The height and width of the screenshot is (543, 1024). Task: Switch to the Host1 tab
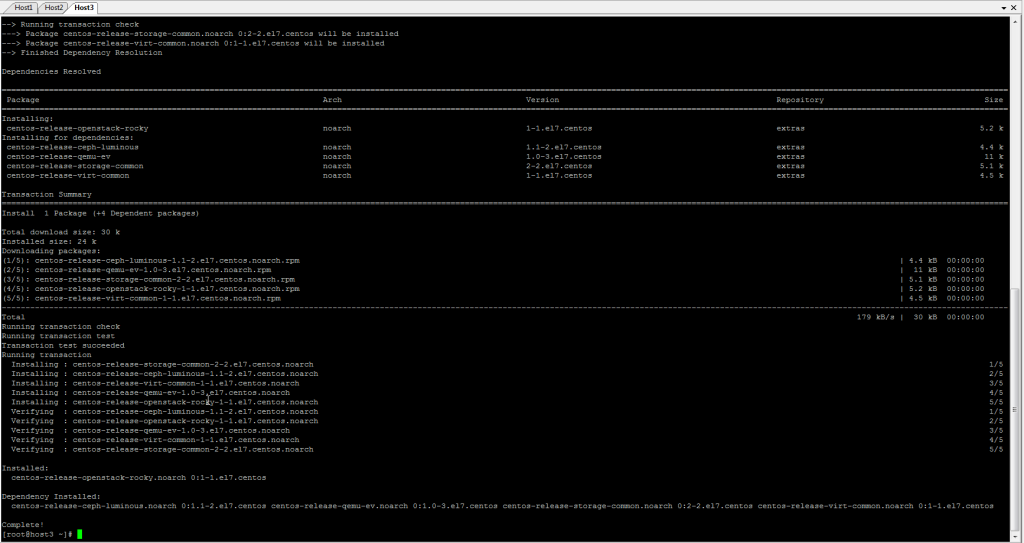[23, 7]
